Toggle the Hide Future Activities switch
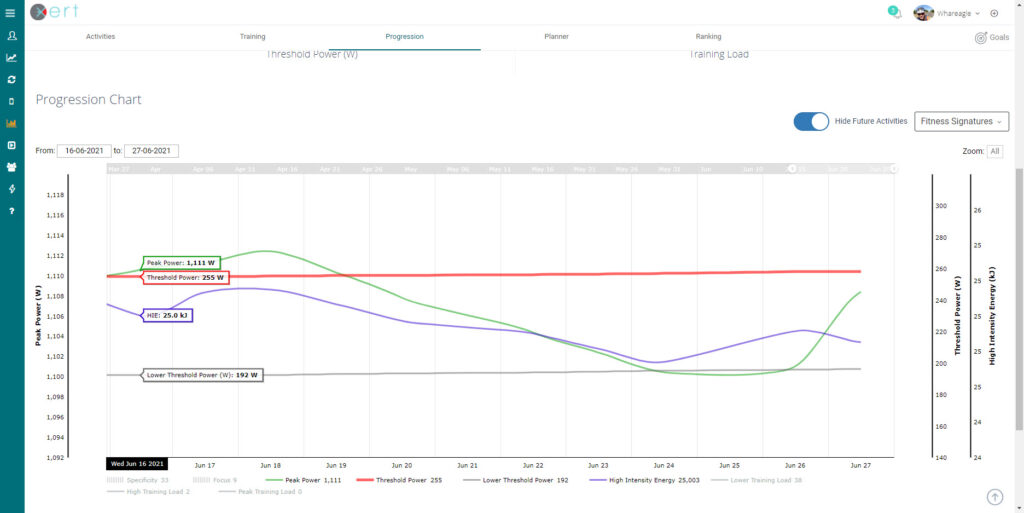1024x513 pixels. point(811,121)
